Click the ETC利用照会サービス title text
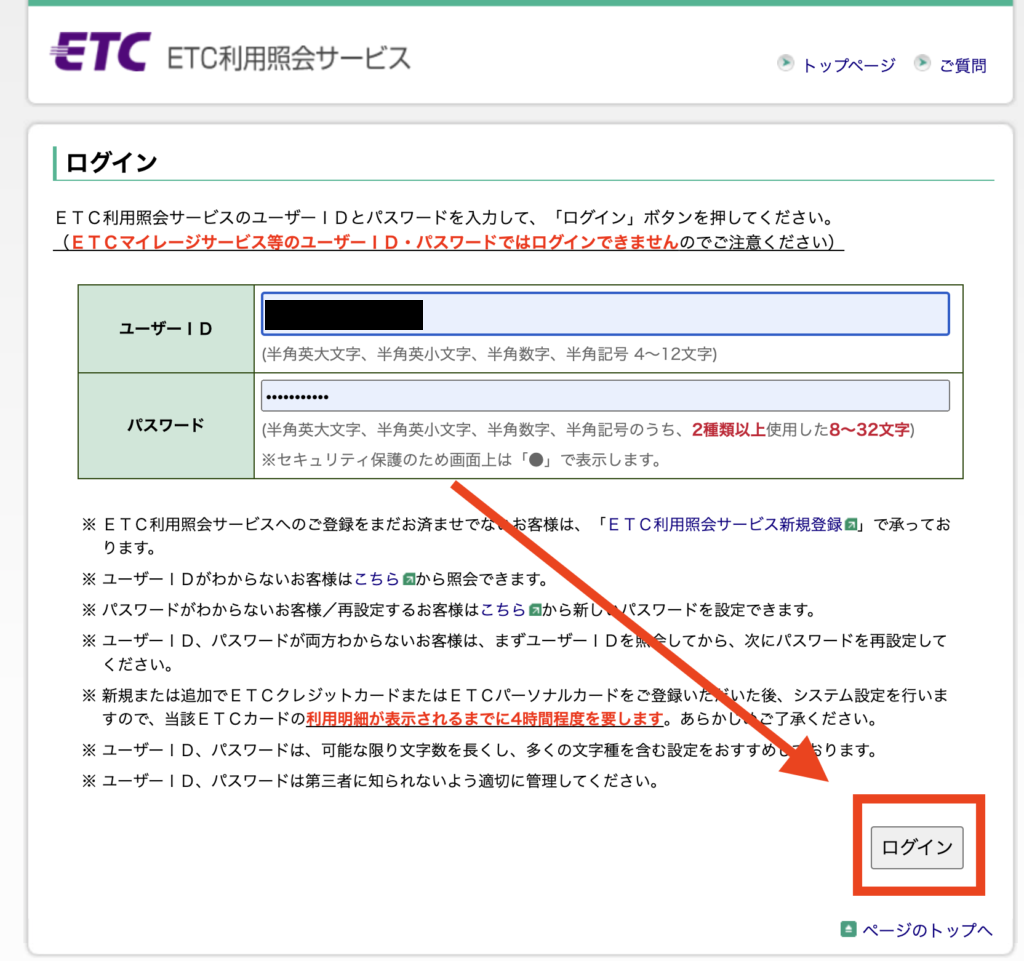This screenshot has width=1024, height=961. [289, 58]
